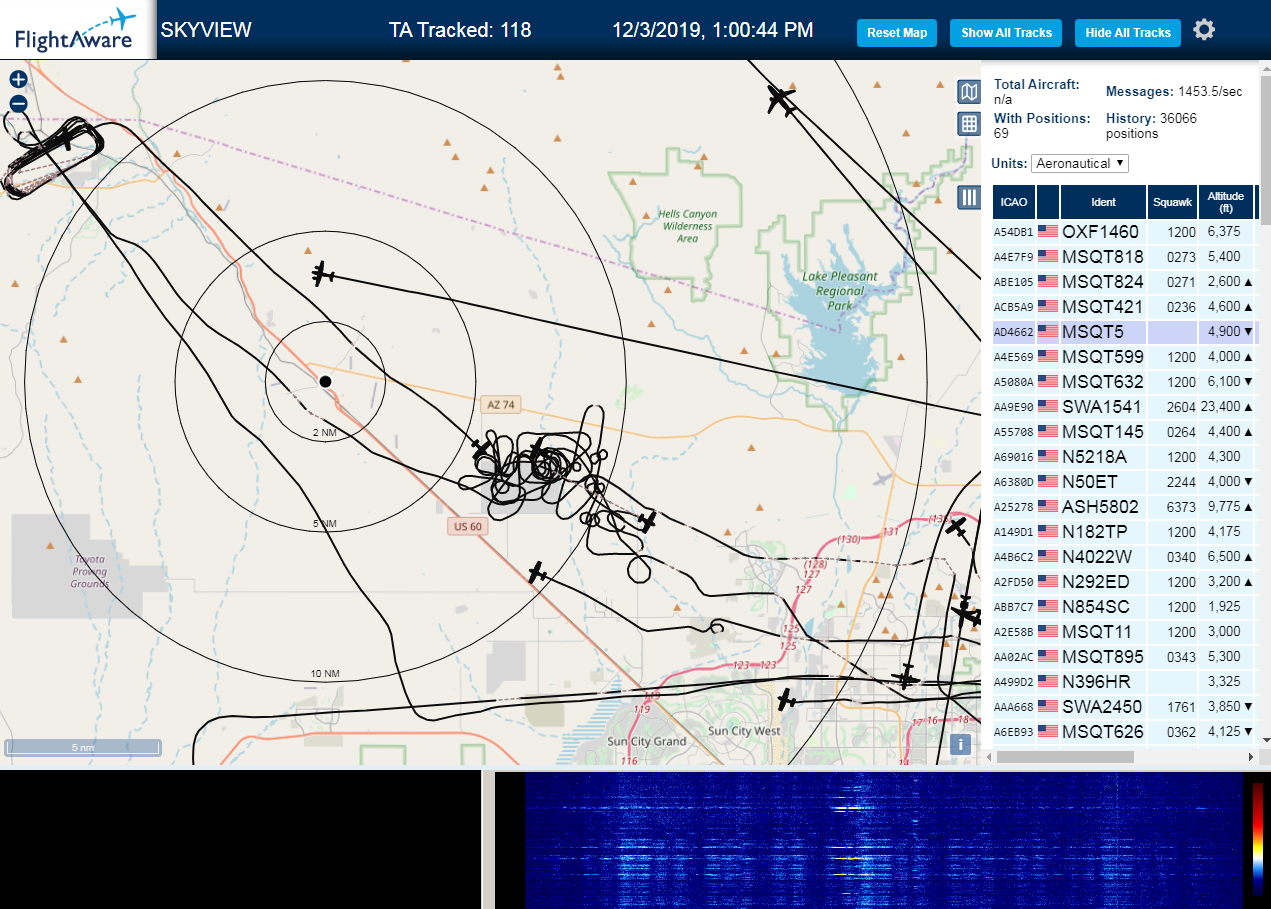Click the Reset Map button
Image resolution: width=1271 pixels, height=909 pixels.
[897, 33]
